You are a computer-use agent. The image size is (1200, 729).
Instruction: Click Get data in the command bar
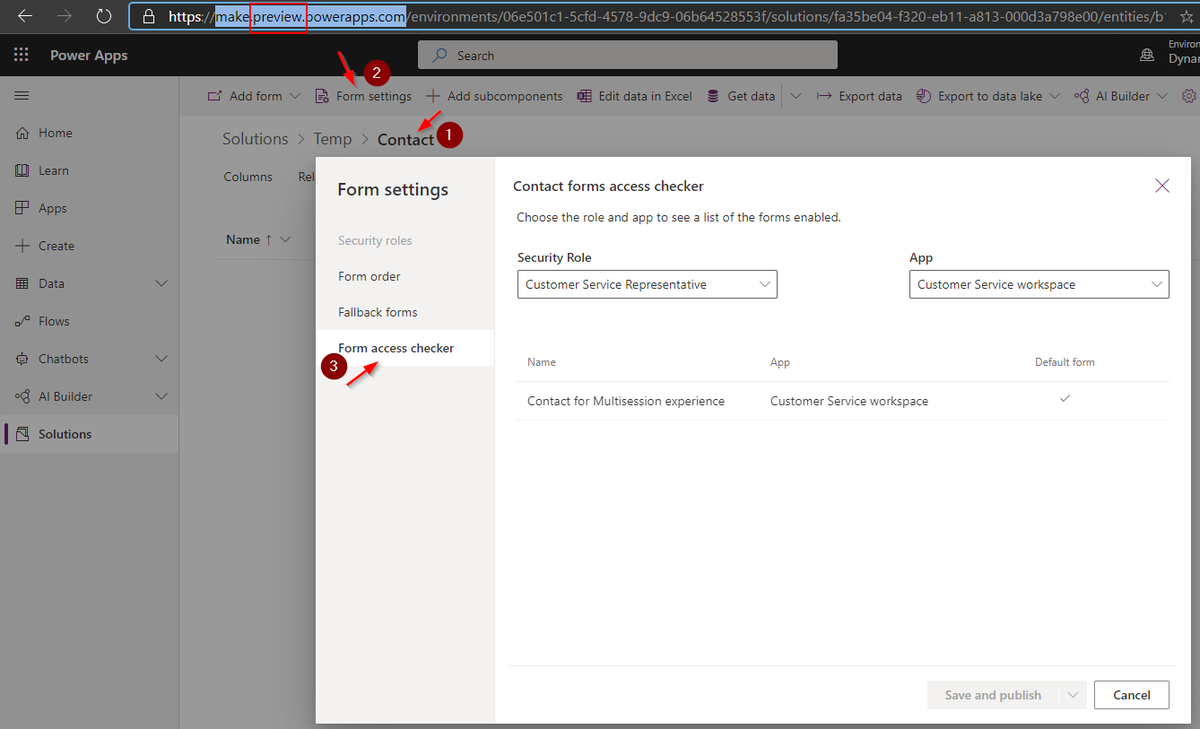[741, 96]
